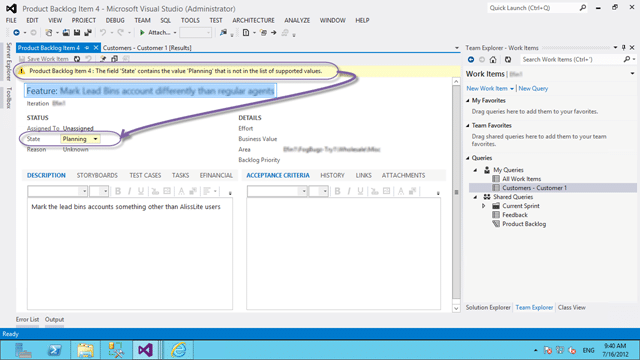
Task: Open the Work Items page dropdown arrow
Action: pos(632,74)
